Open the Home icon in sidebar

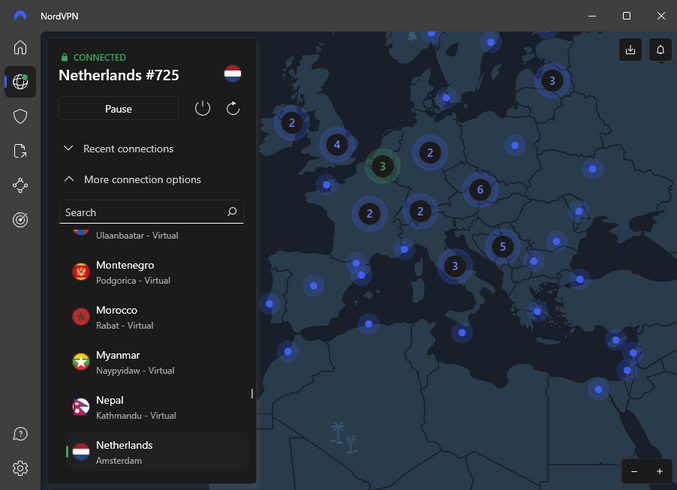click(20, 47)
